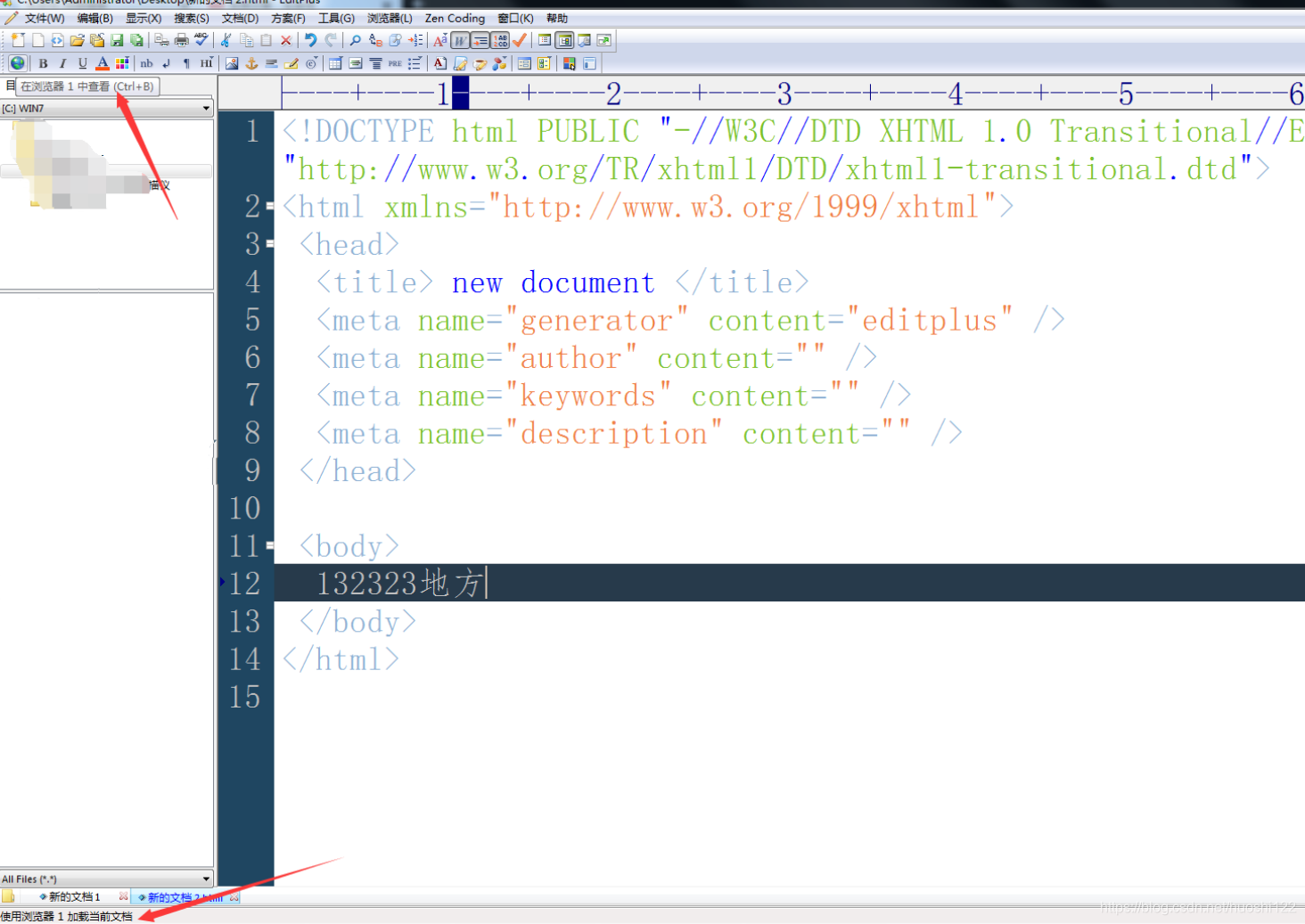Click the New file icon
Screen dimensions: 1305x924
point(18,40)
